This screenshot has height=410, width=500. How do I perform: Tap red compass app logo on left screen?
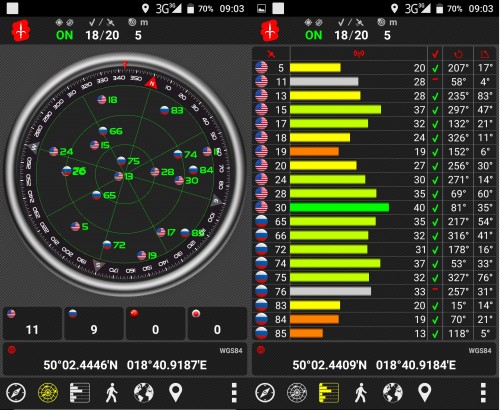[21, 31]
